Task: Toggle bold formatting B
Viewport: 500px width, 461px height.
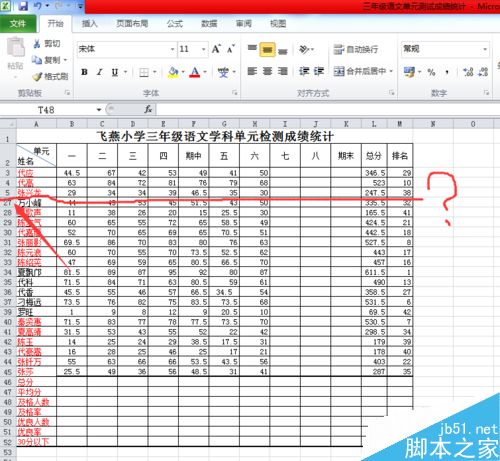Action: [84, 72]
